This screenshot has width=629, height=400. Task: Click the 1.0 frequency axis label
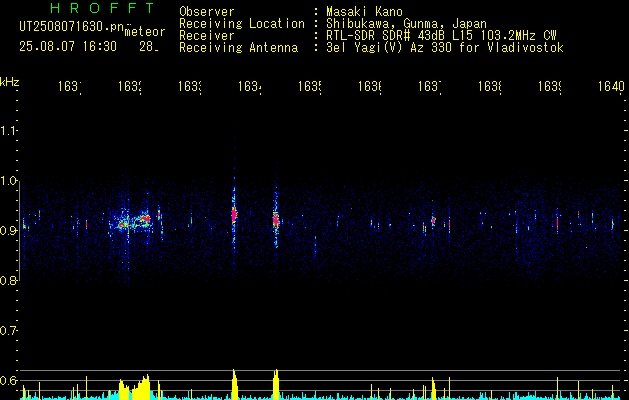[8, 180]
